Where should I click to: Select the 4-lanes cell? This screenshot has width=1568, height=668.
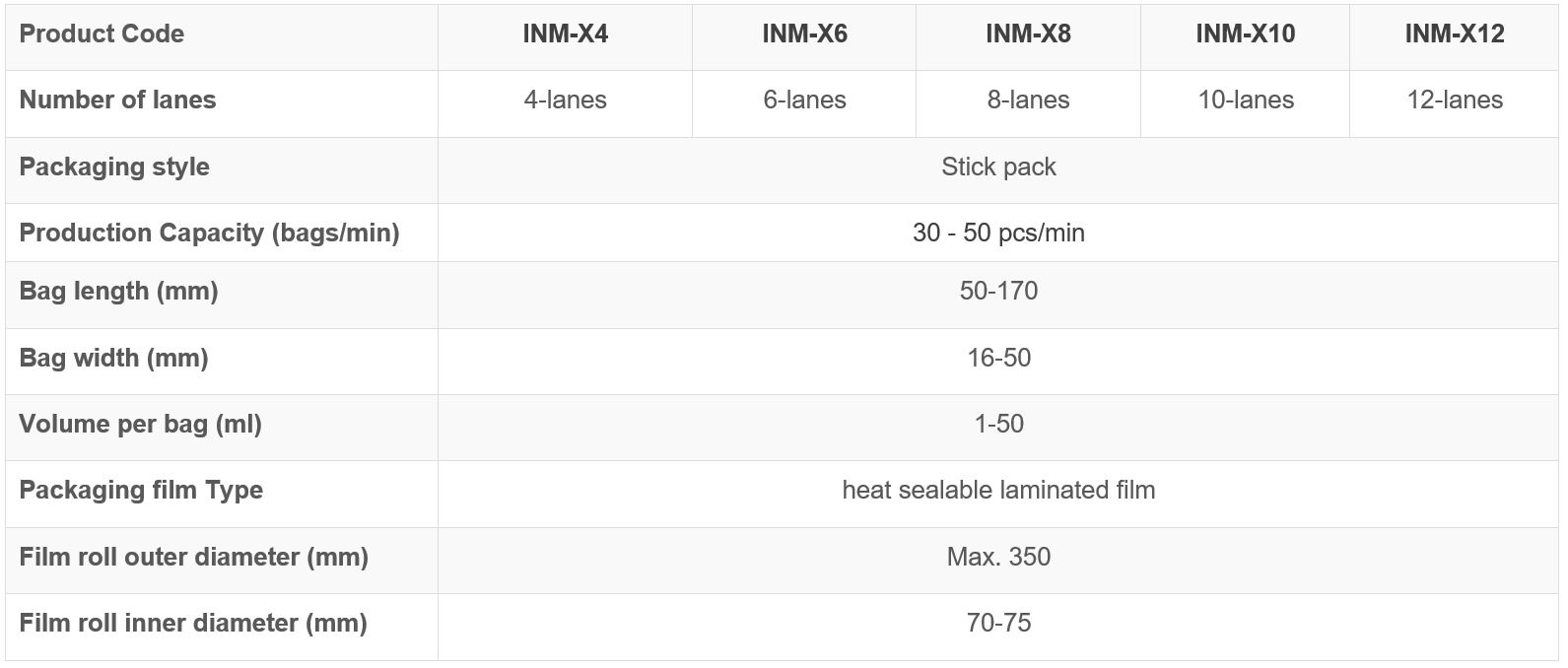[565, 100]
